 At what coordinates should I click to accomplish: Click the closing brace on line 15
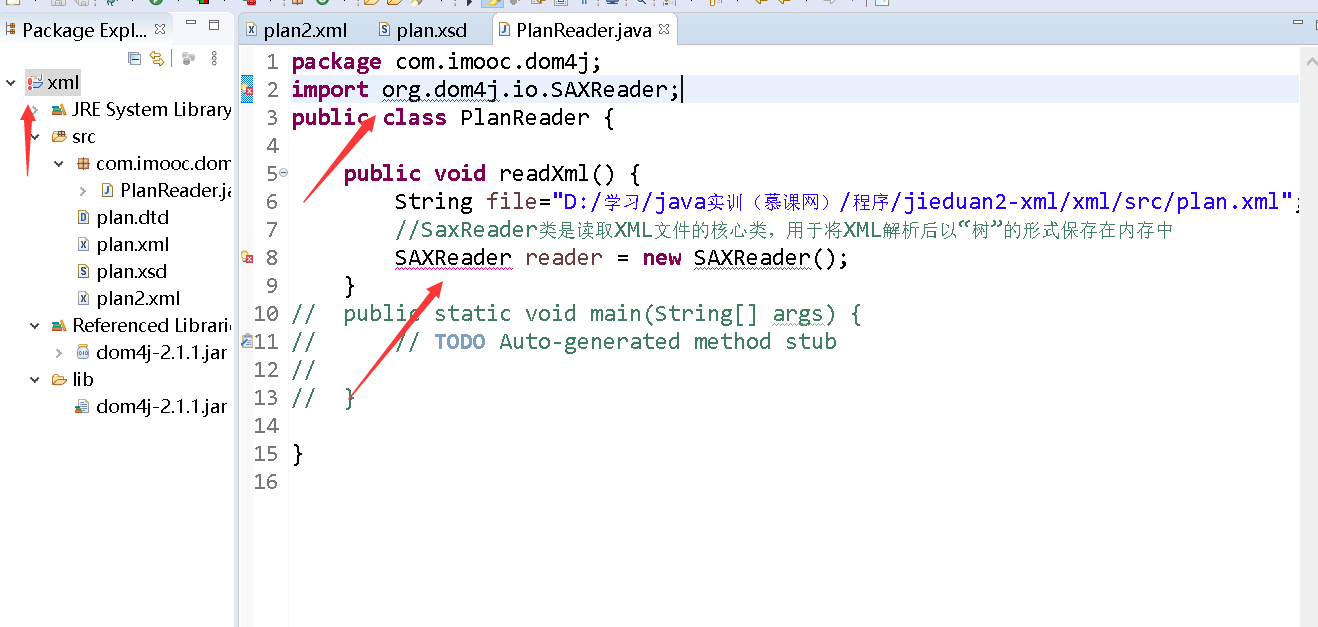(297, 454)
